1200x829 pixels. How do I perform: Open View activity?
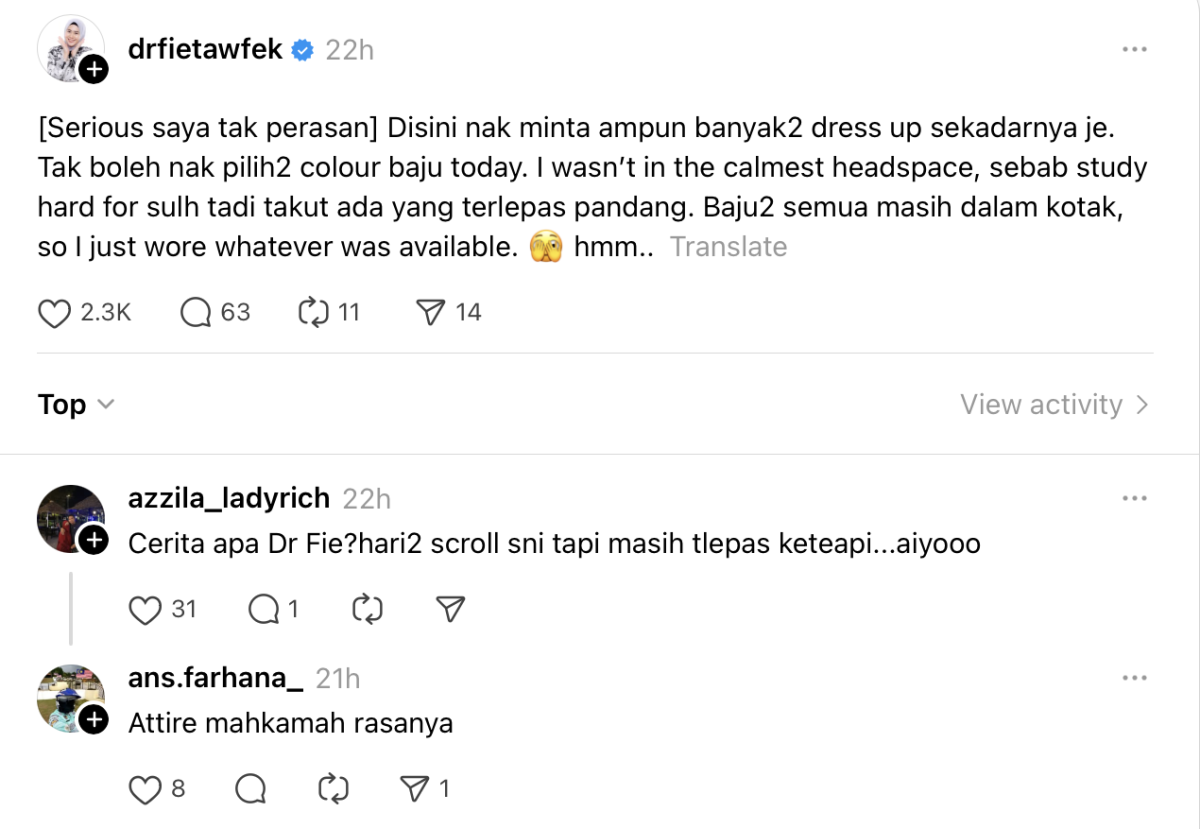point(1054,405)
